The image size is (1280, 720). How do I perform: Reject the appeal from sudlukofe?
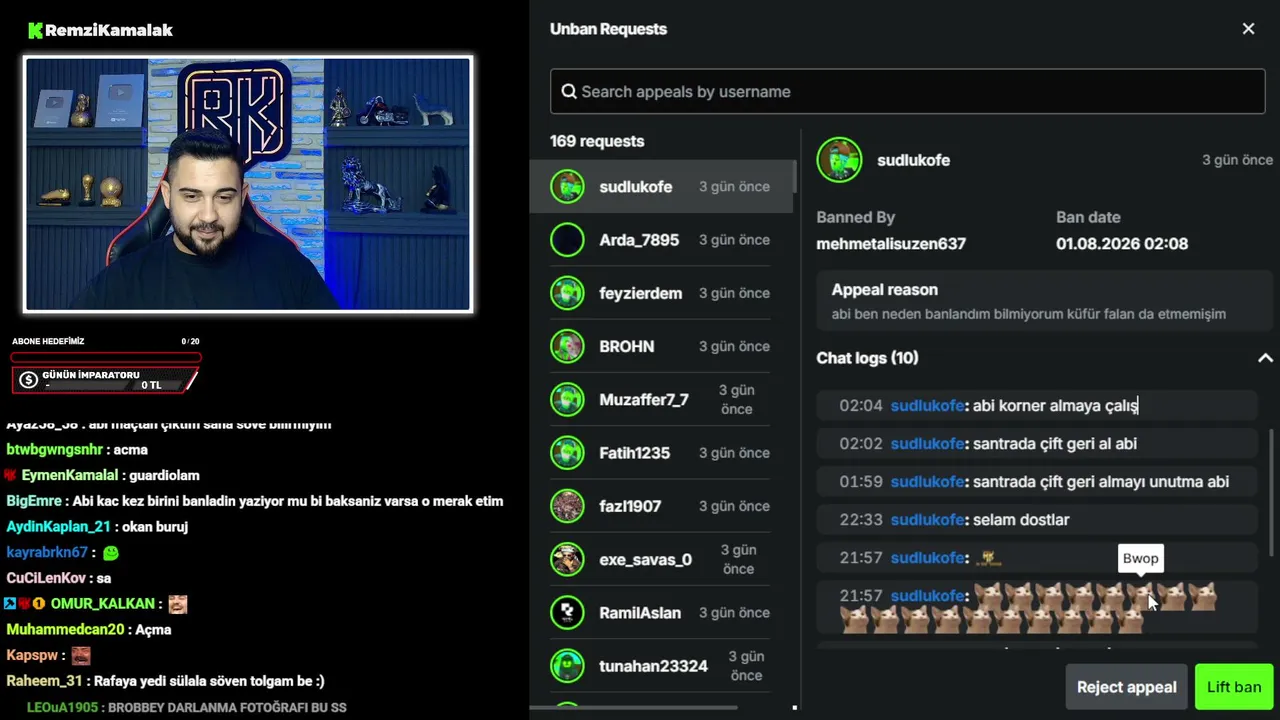point(1127,687)
